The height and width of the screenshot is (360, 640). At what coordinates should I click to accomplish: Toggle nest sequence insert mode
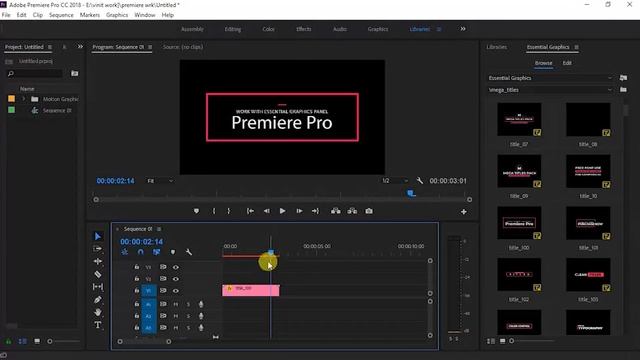tap(124, 252)
